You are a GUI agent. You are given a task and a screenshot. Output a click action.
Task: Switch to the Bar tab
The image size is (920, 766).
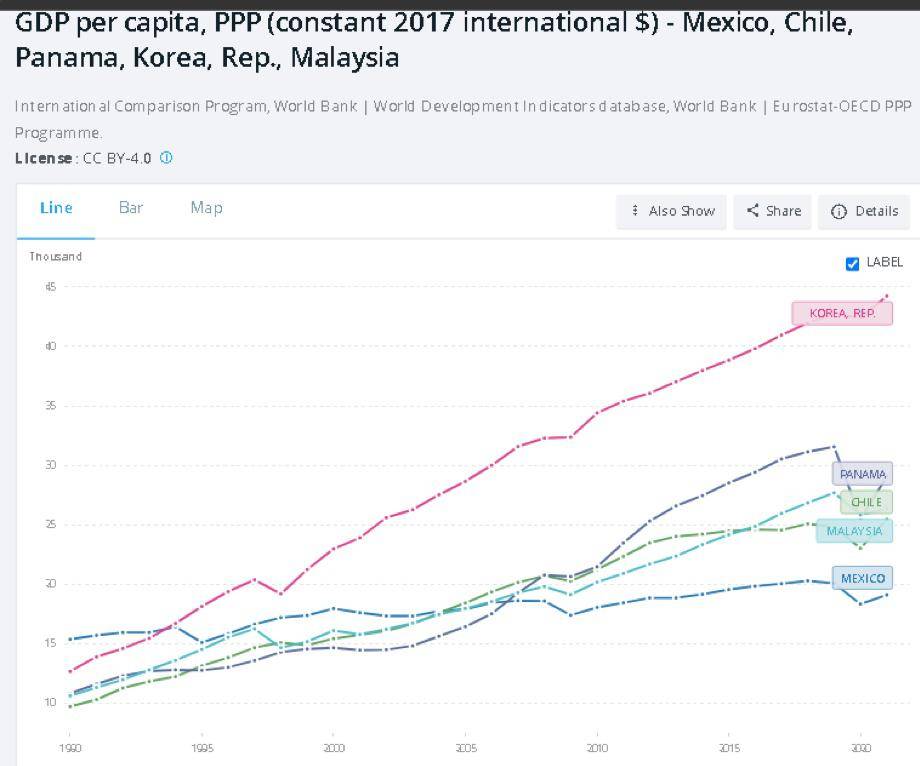click(x=131, y=208)
